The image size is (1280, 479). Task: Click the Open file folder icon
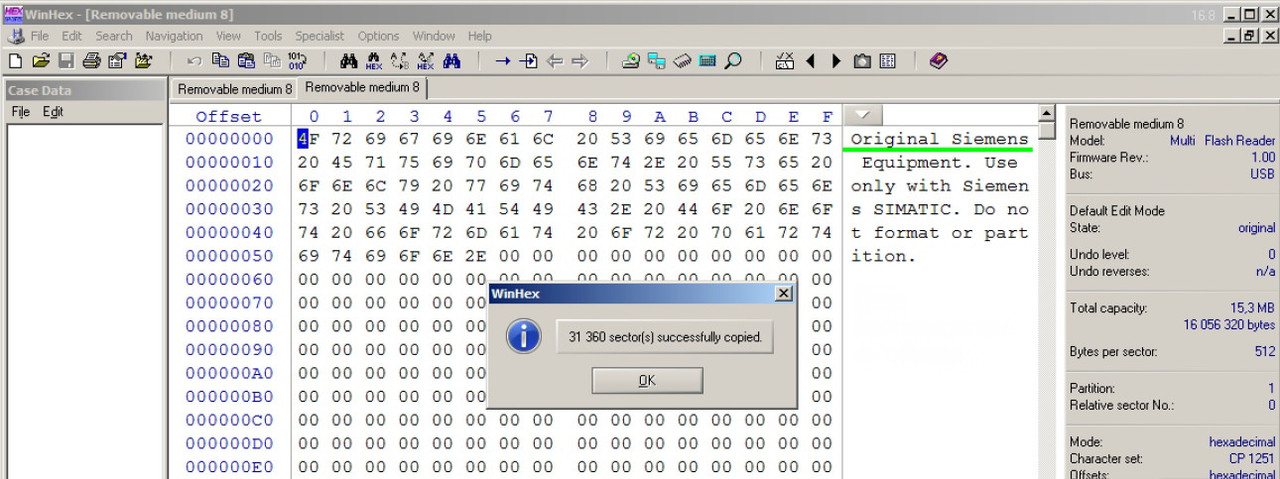[x=41, y=61]
